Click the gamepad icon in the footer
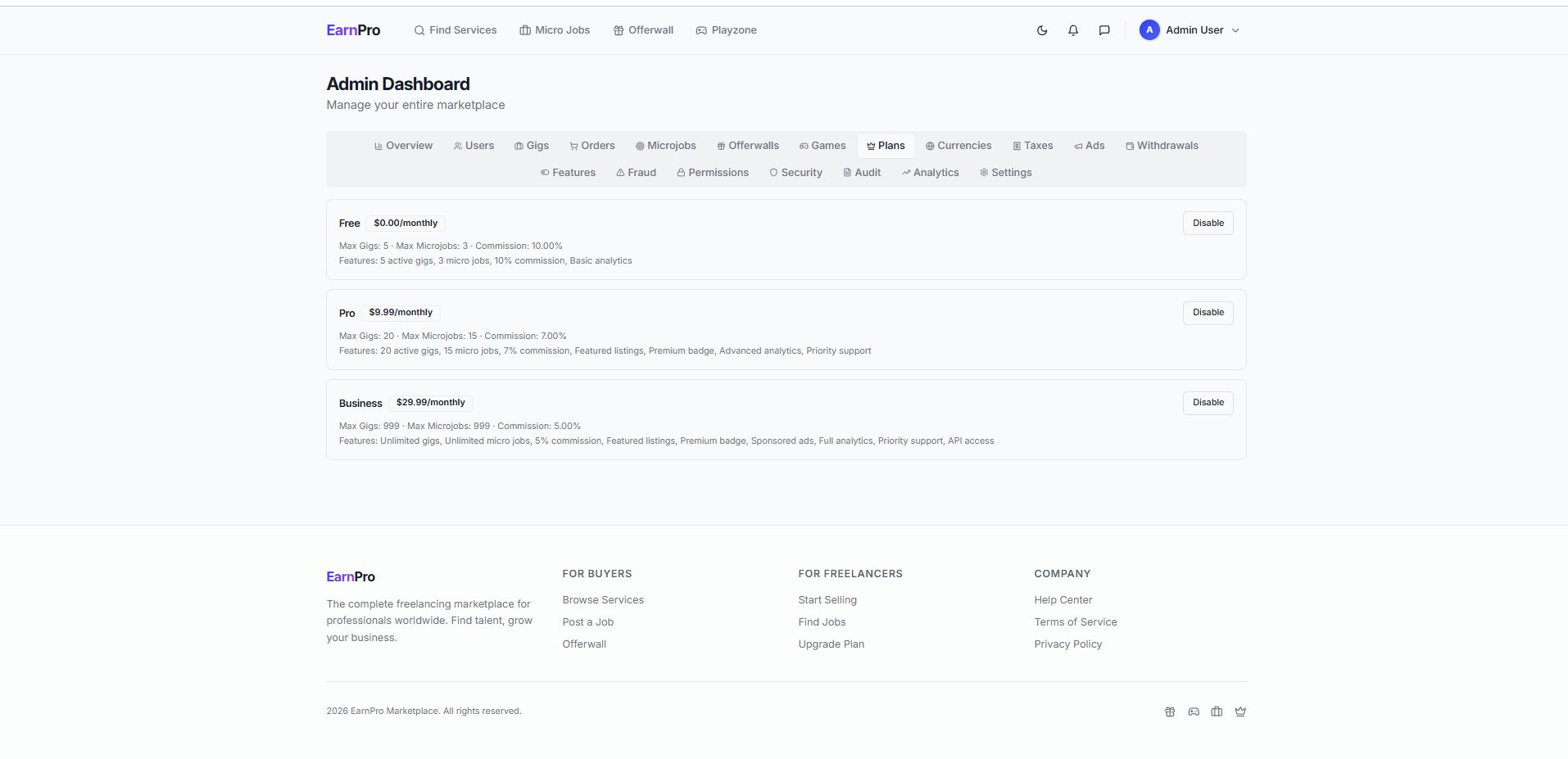Viewport: 1568px width, 759px height. pyautogui.click(x=1194, y=712)
